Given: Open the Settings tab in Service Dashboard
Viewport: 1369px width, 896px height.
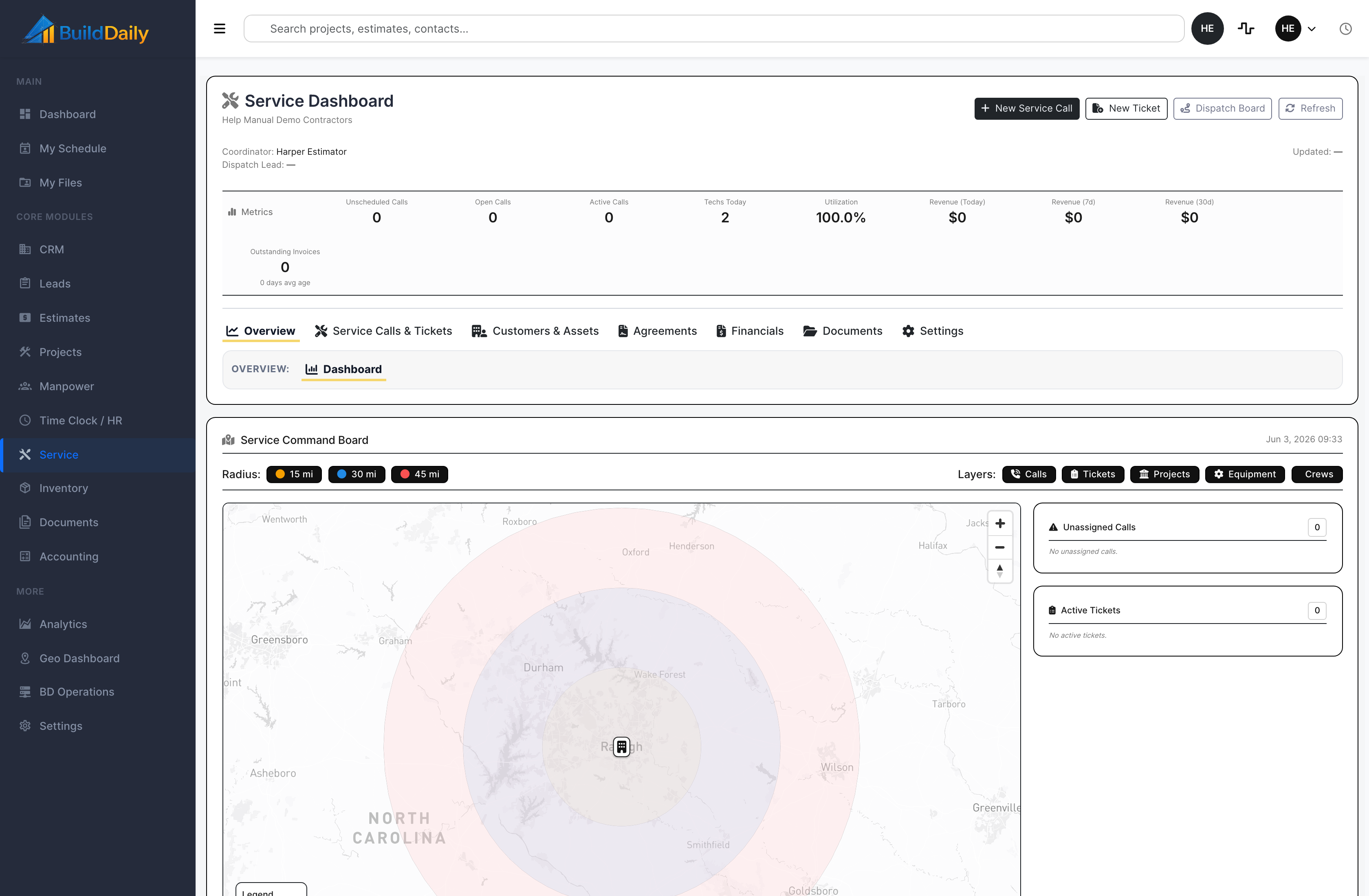Looking at the screenshot, I should pos(932,331).
